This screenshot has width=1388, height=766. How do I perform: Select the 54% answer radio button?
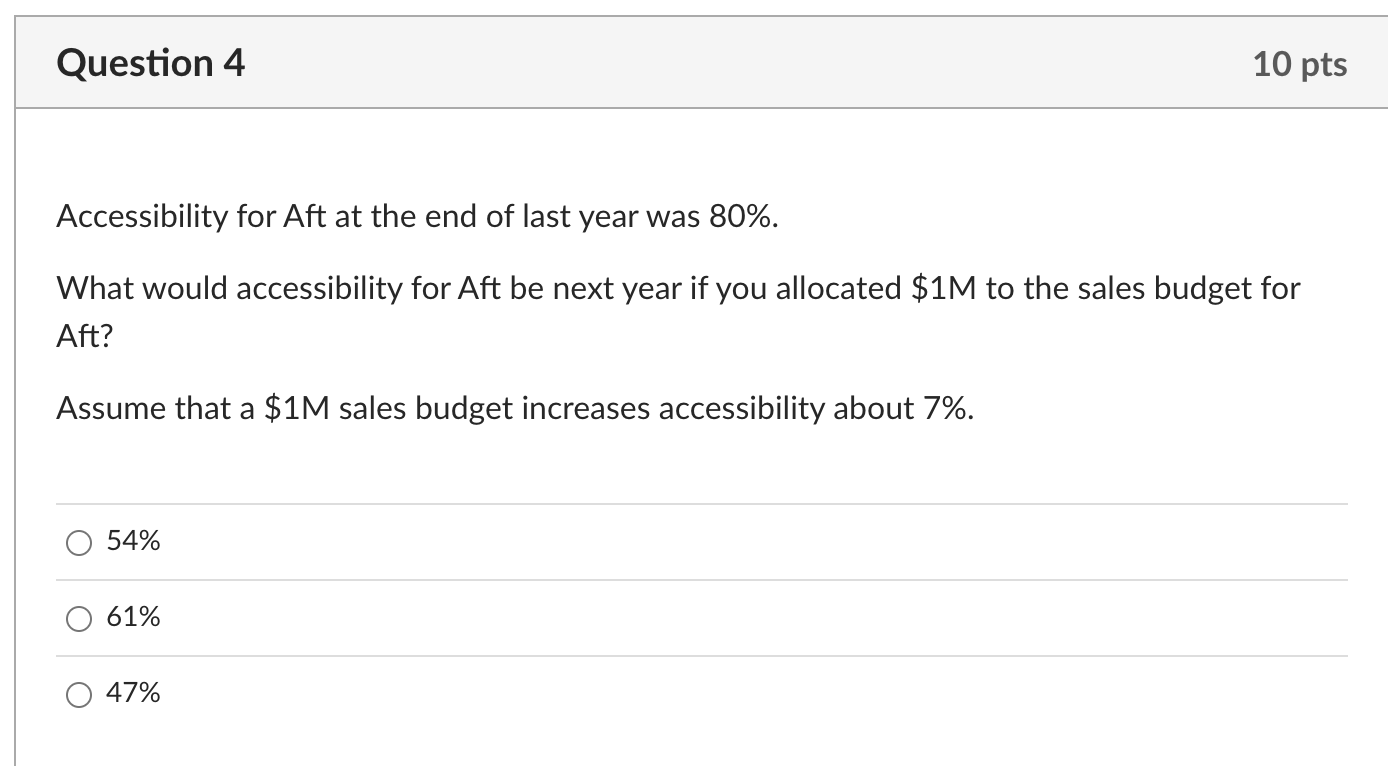78,542
